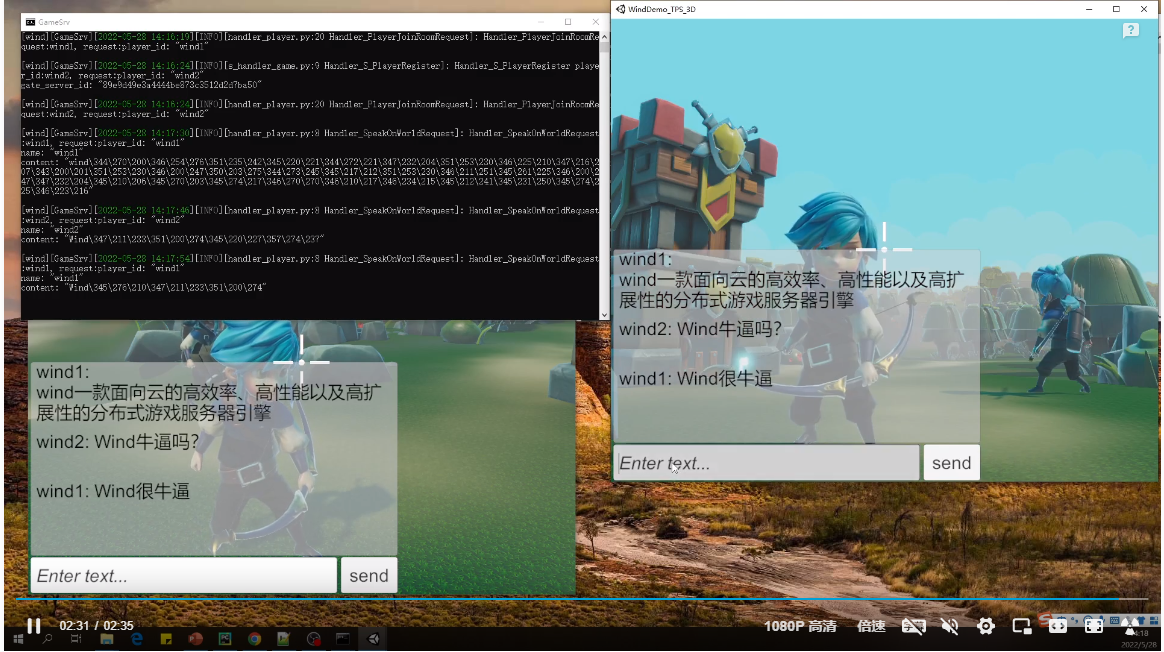Focus the Enter text field in WindDemo_TPS_3D window
The width and height of the screenshot is (1164, 652).
(766, 463)
